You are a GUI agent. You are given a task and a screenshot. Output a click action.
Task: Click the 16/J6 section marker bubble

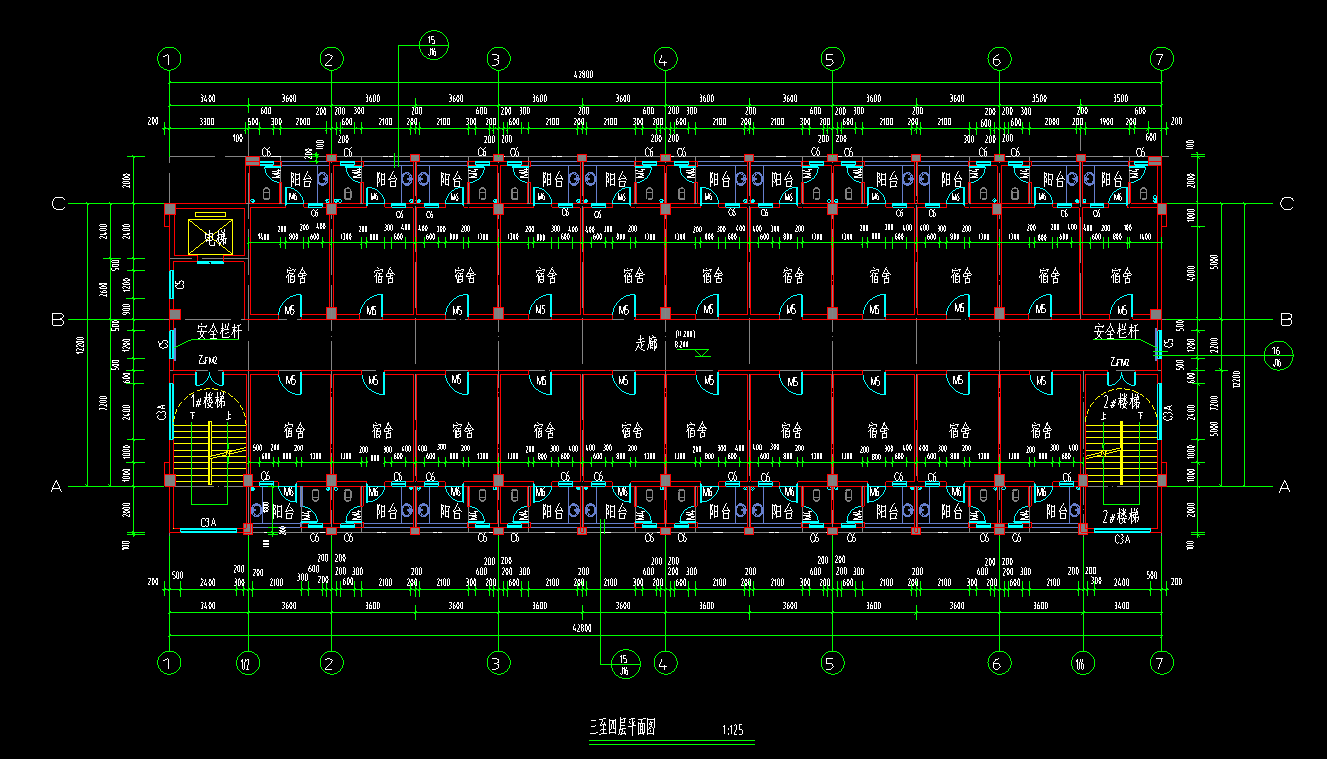point(1278,356)
